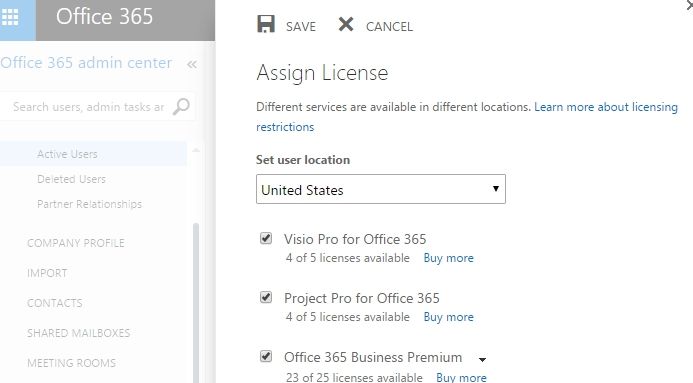Screen dimensions: 693x383
Task: Open COMPANY PROFILE section
Action: coord(76,243)
